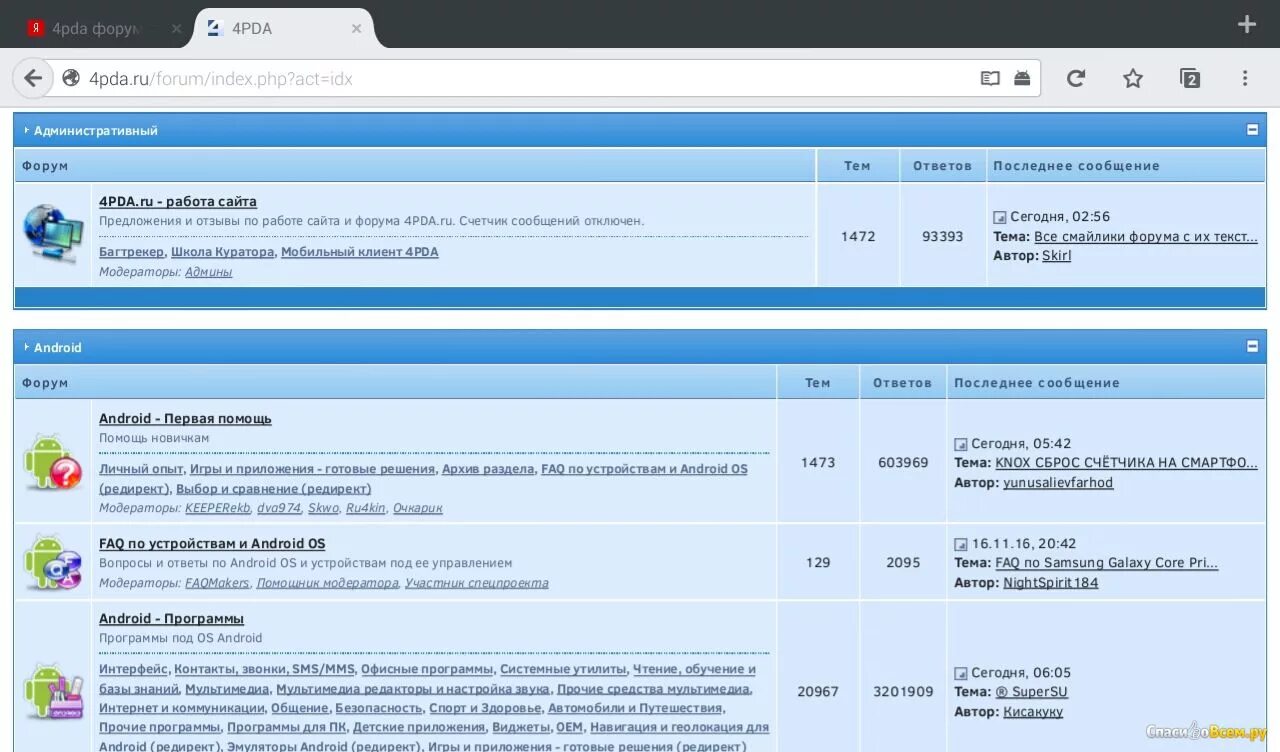Image resolution: width=1280 pixels, height=752 pixels.
Task: Open the Личный опыт subforum
Action: pyautogui.click(x=141, y=469)
